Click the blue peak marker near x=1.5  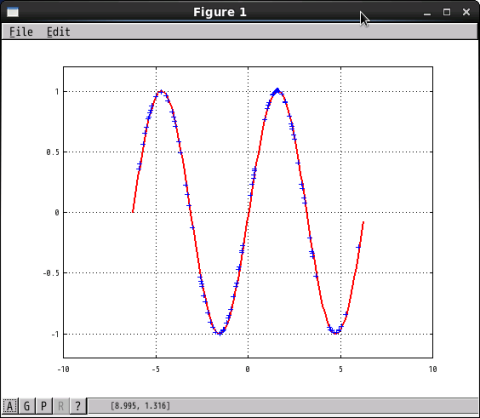pyautogui.click(x=277, y=90)
